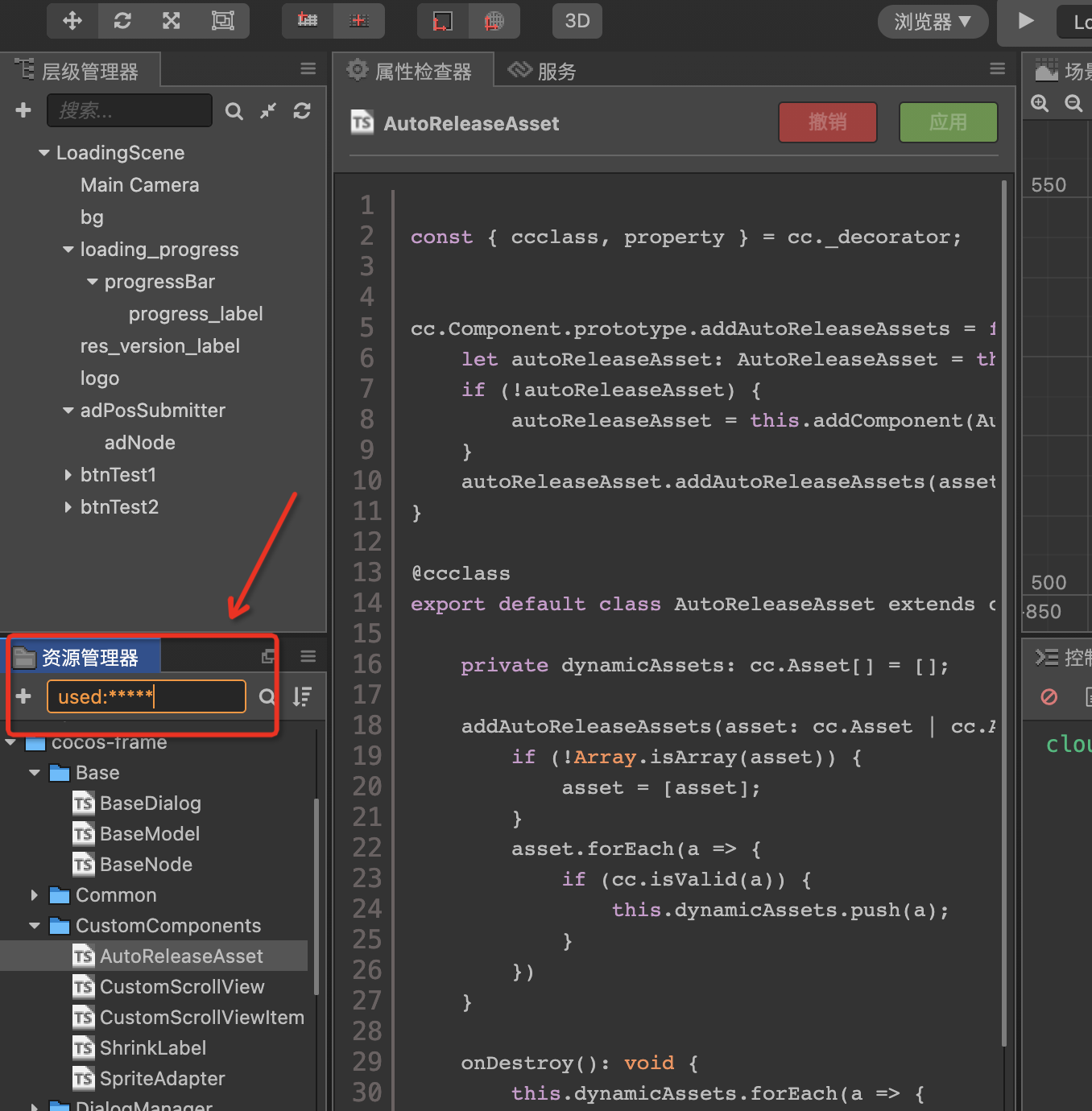Collapse the cocos-frame folder
Viewport: 1092px width, 1111px height.
pos(11,742)
